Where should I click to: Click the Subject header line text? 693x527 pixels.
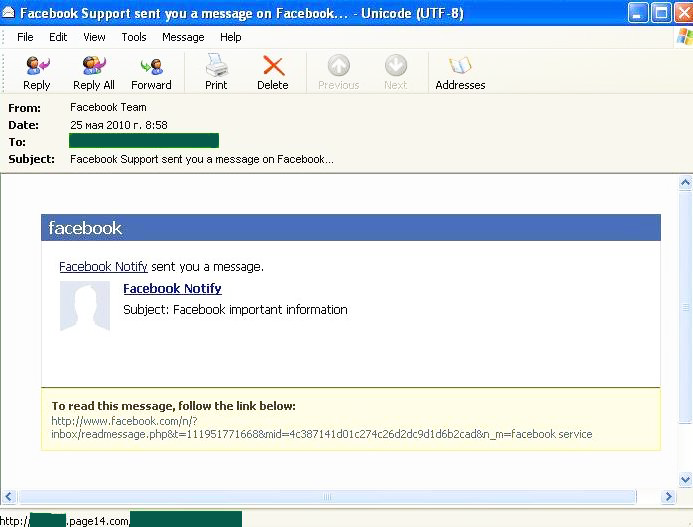click(x=202, y=159)
